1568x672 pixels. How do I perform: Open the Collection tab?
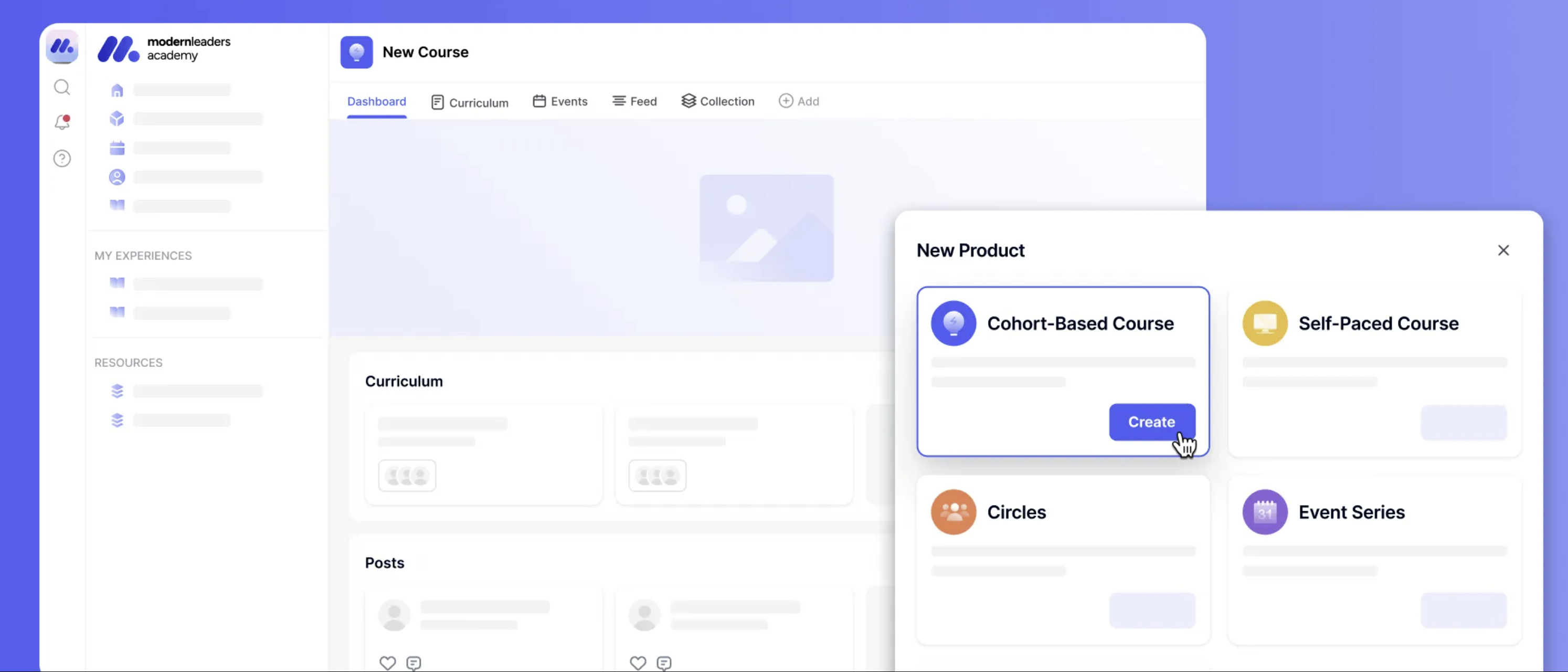(x=718, y=101)
